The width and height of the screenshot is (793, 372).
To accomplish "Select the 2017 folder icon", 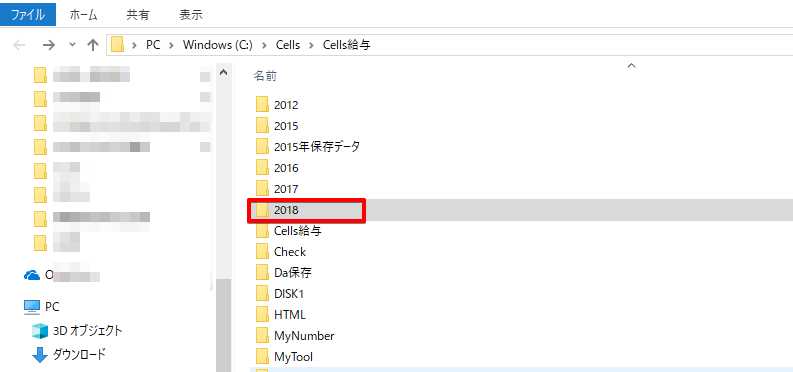I will 262,189.
